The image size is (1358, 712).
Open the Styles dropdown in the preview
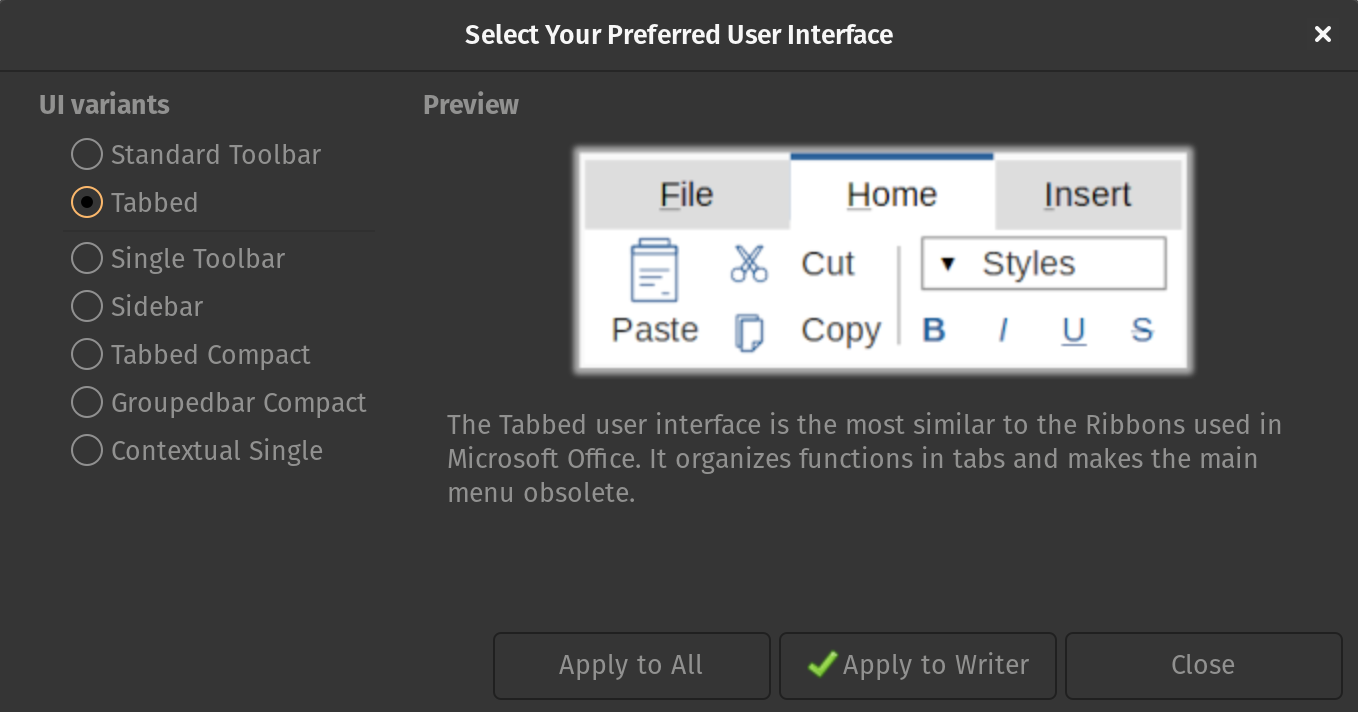[1043, 264]
